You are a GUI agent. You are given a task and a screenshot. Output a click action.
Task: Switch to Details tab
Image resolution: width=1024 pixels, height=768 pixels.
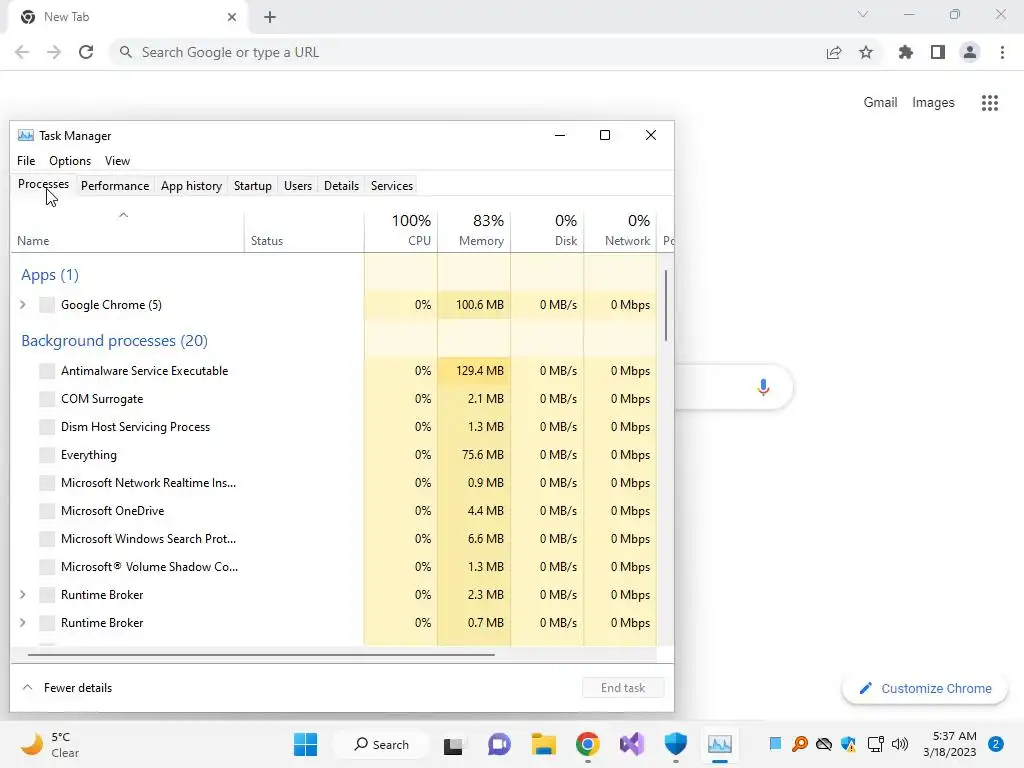click(342, 186)
